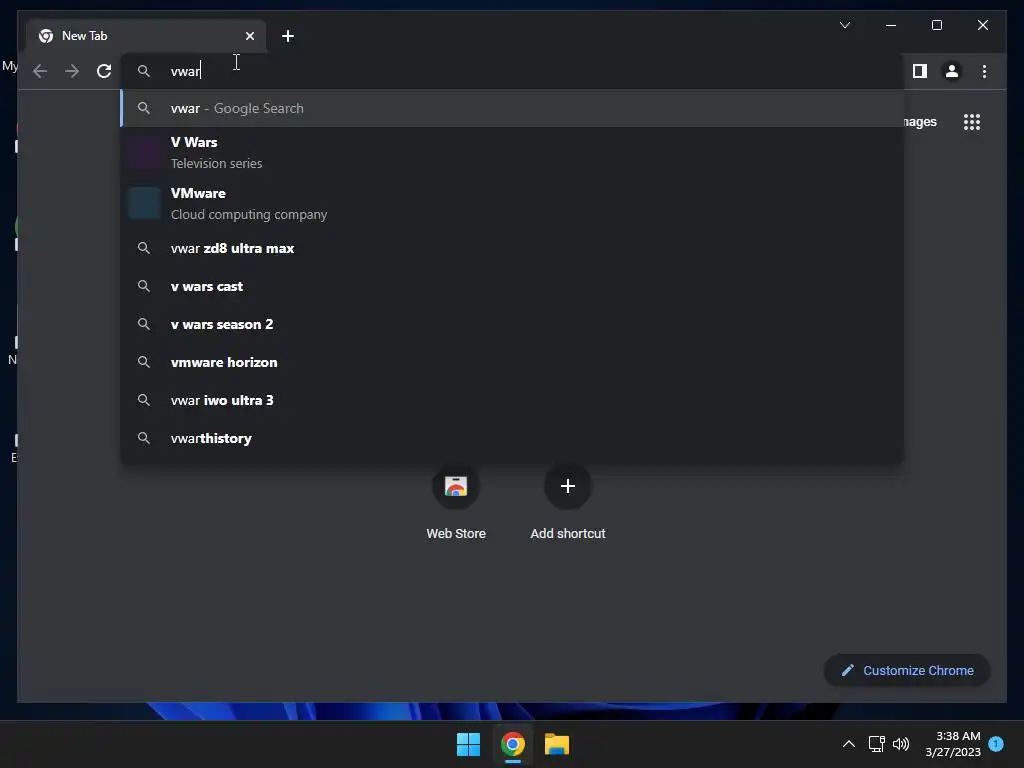Open the Web Store shortcut
1024x768 pixels.
point(456,501)
